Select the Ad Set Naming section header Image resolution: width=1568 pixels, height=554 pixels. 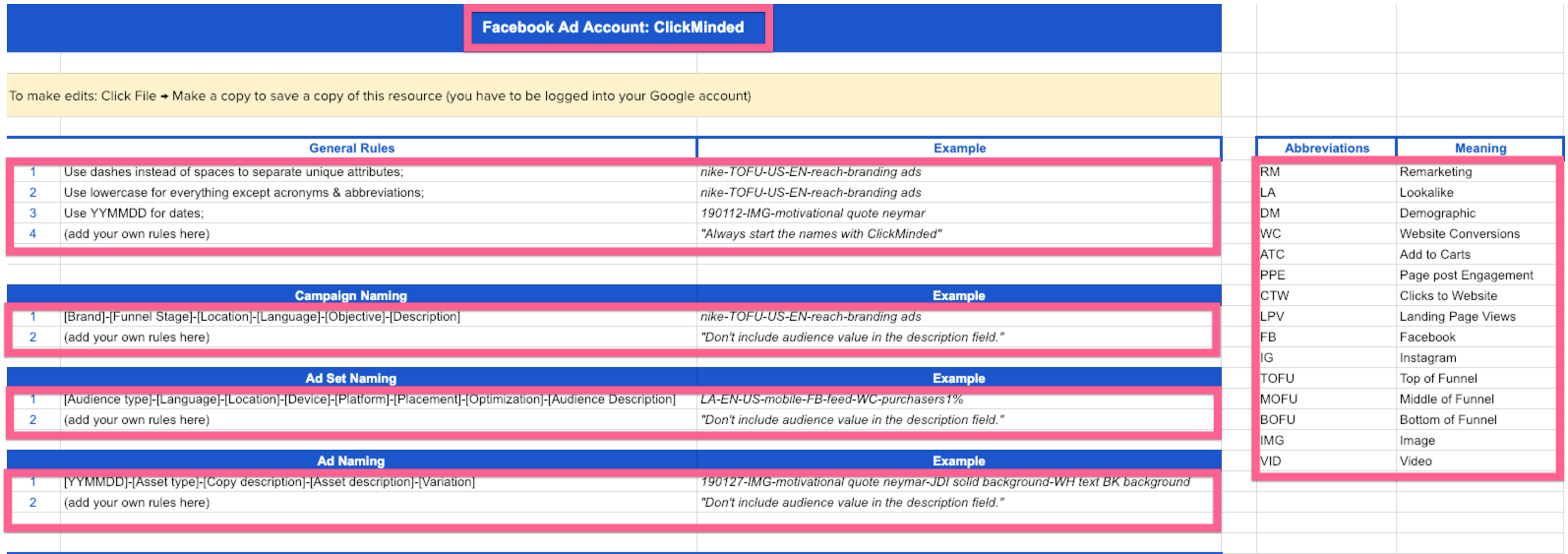(x=351, y=378)
